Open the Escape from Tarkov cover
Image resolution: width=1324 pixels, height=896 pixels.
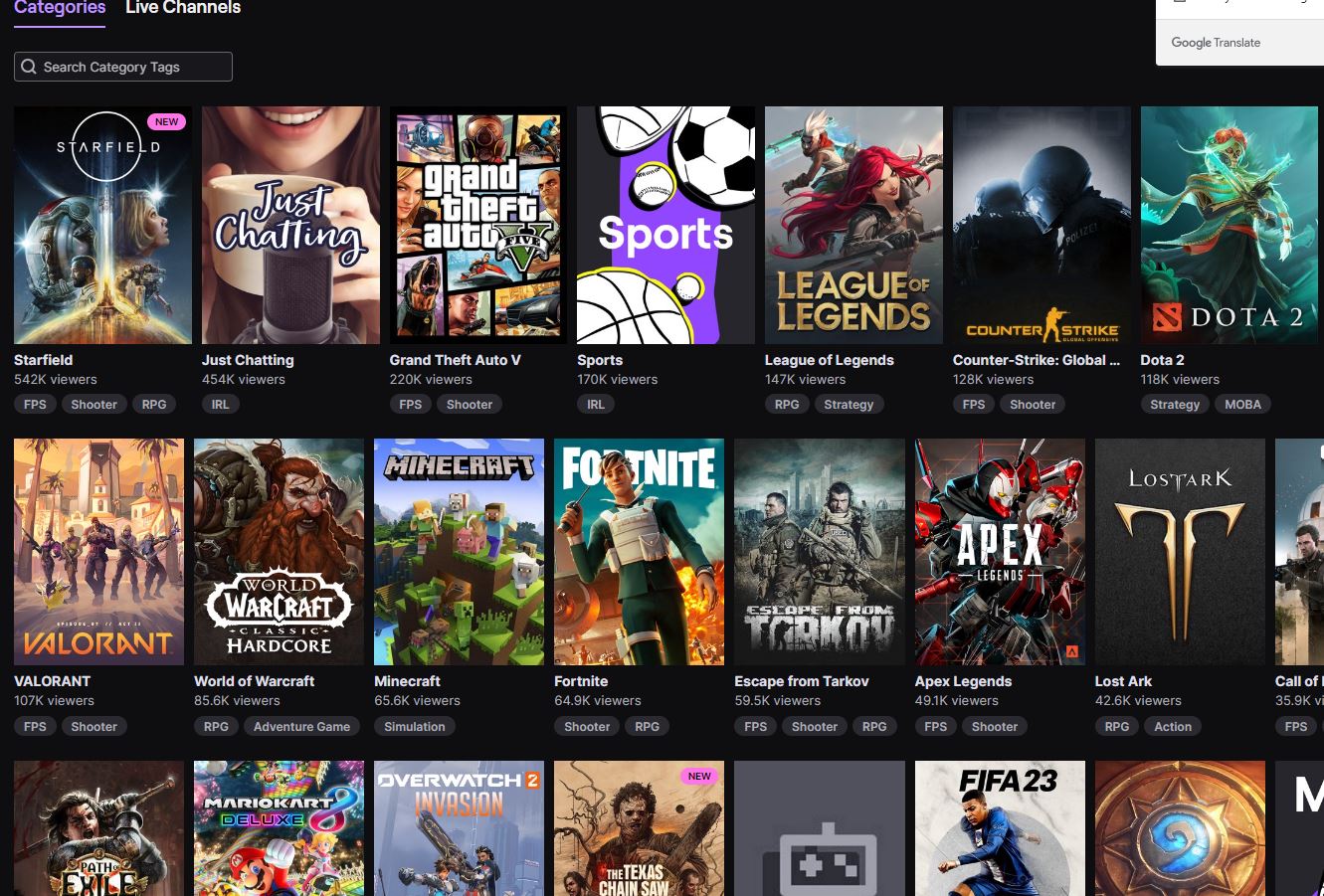pyautogui.click(x=820, y=552)
